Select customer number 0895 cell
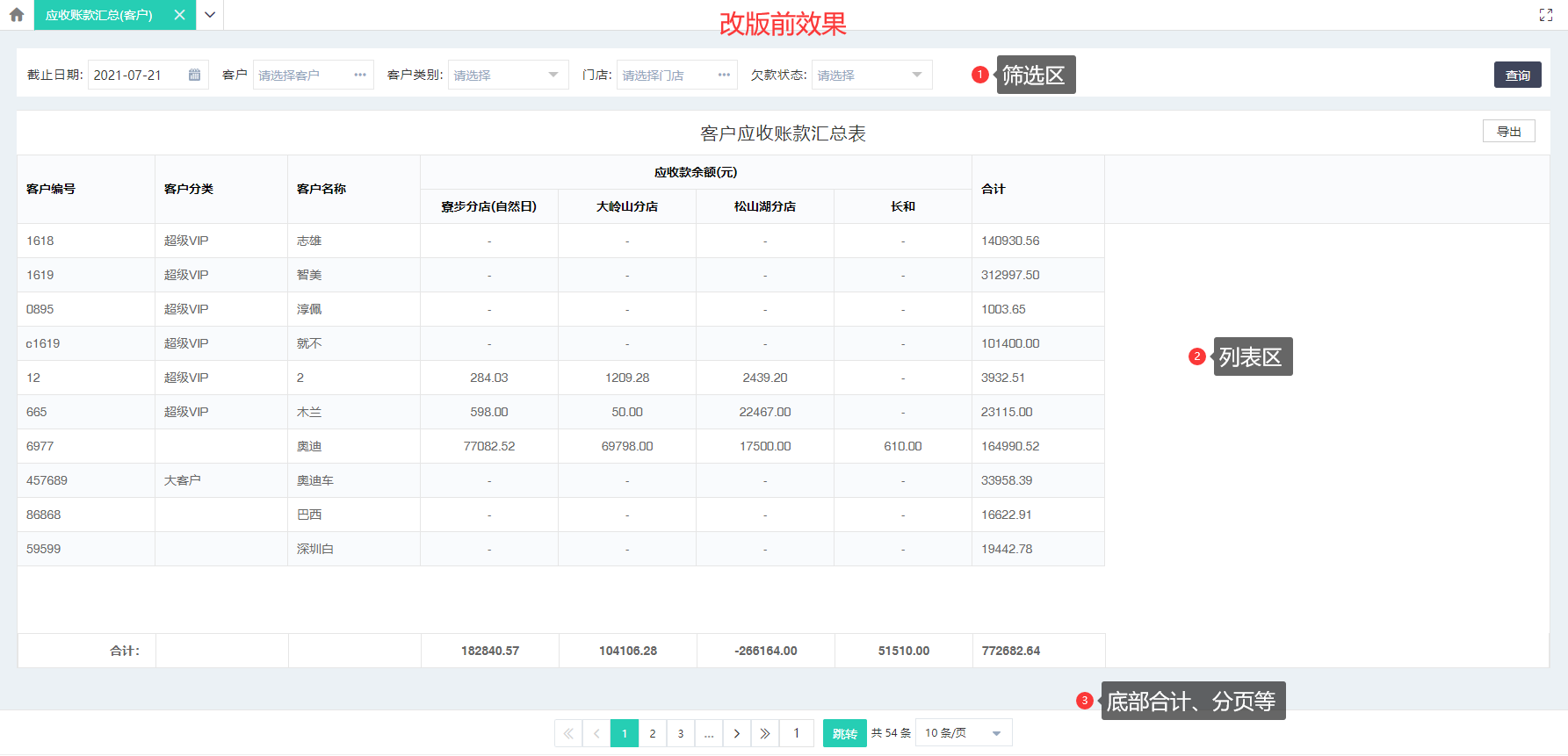Image resolution: width=1568 pixels, height=756 pixels. (86, 309)
